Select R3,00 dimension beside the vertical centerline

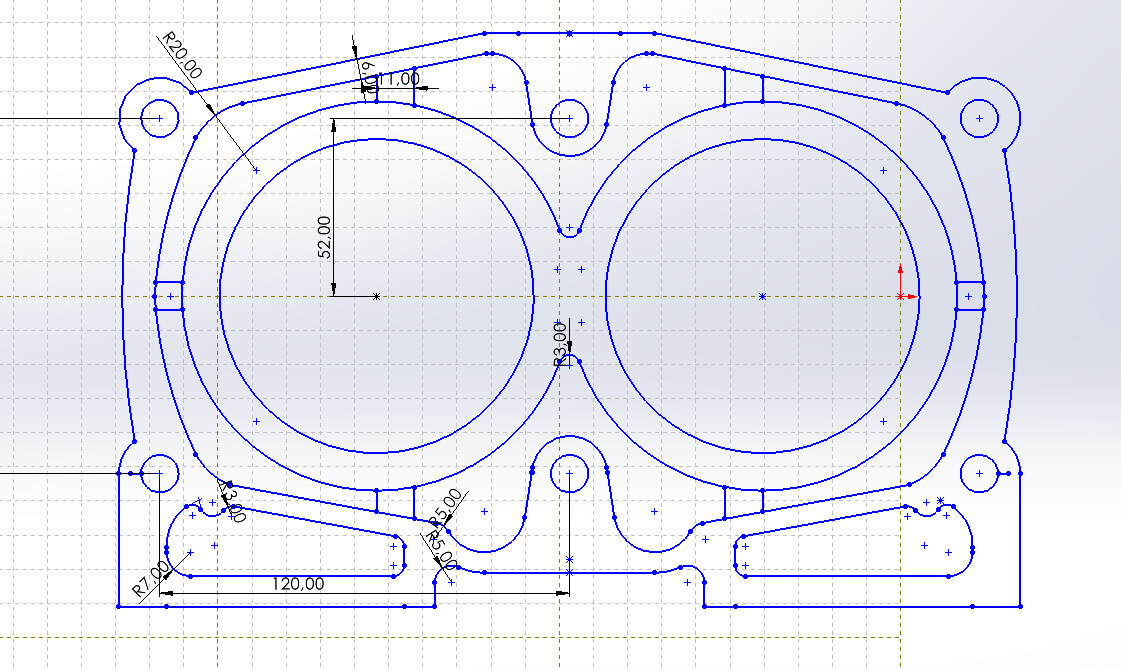(561, 344)
